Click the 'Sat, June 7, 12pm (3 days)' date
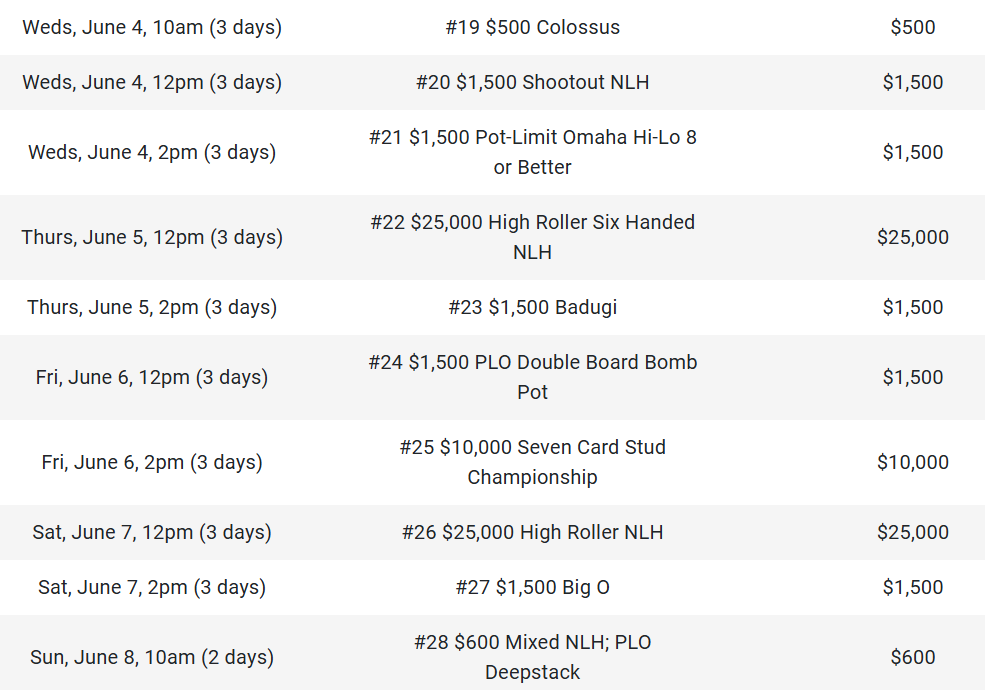The height and width of the screenshot is (690, 985). [152, 532]
